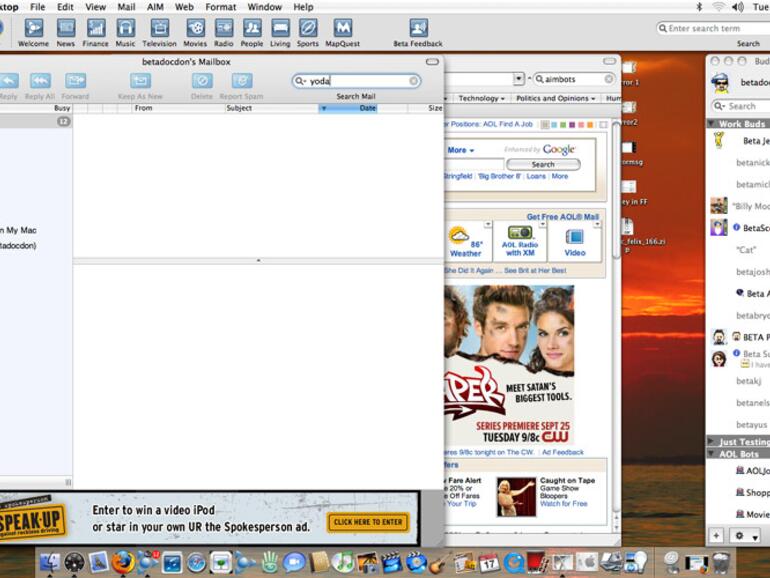
Task: Click the Enter search term field
Action: [x=715, y=28]
